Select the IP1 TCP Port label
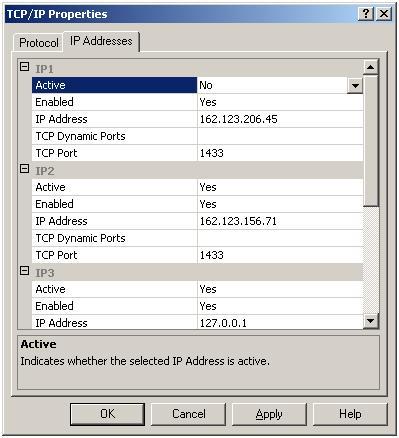Image resolution: width=399 pixels, height=438 pixels. [x=56, y=153]
